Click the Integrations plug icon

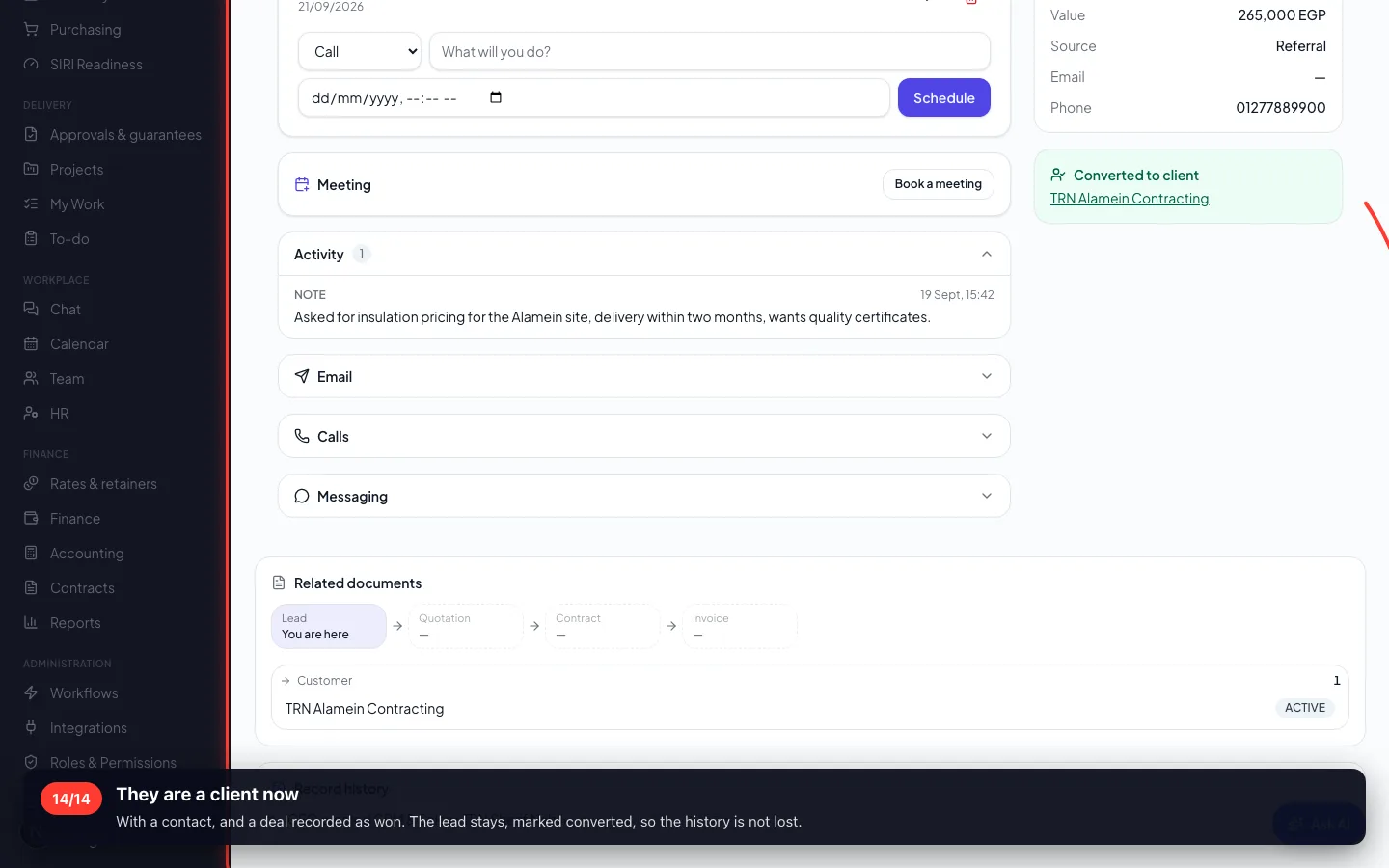tap(31, 728)
